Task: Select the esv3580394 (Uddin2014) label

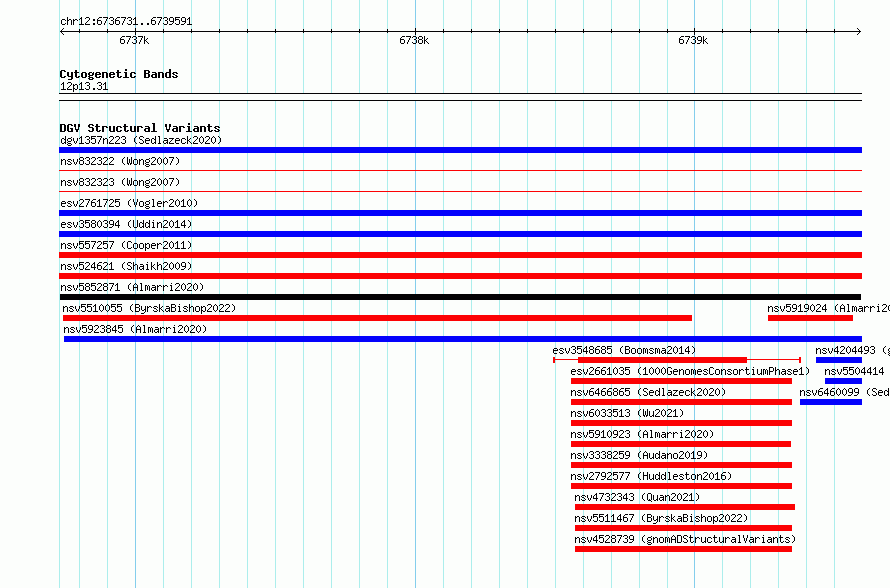Action: [126, 224]
